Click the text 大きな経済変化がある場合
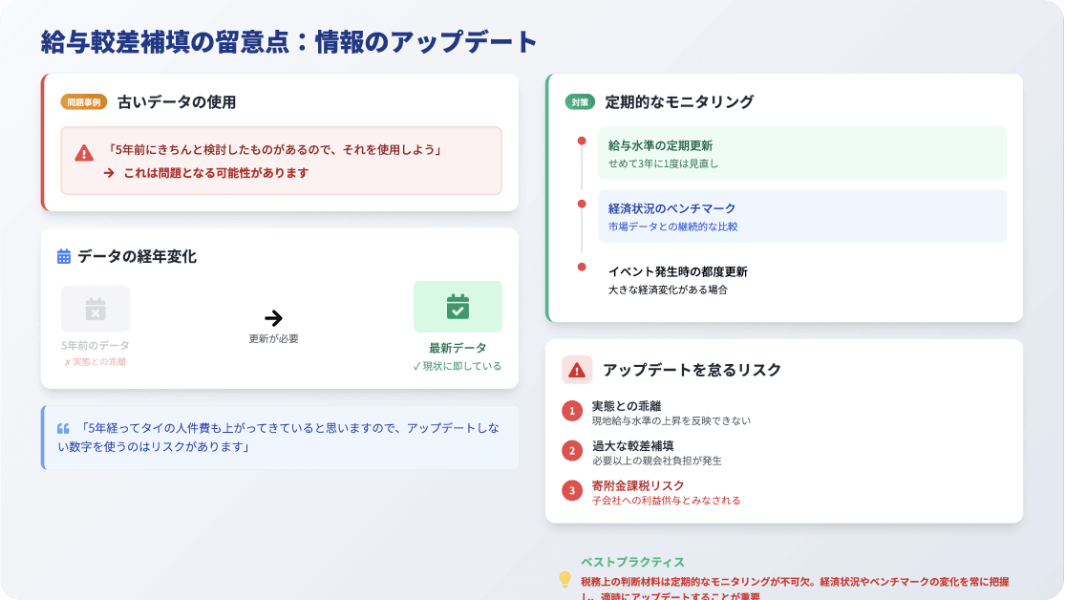The width and height of the screenshot is (1066, 600). (x=668, y=290)
